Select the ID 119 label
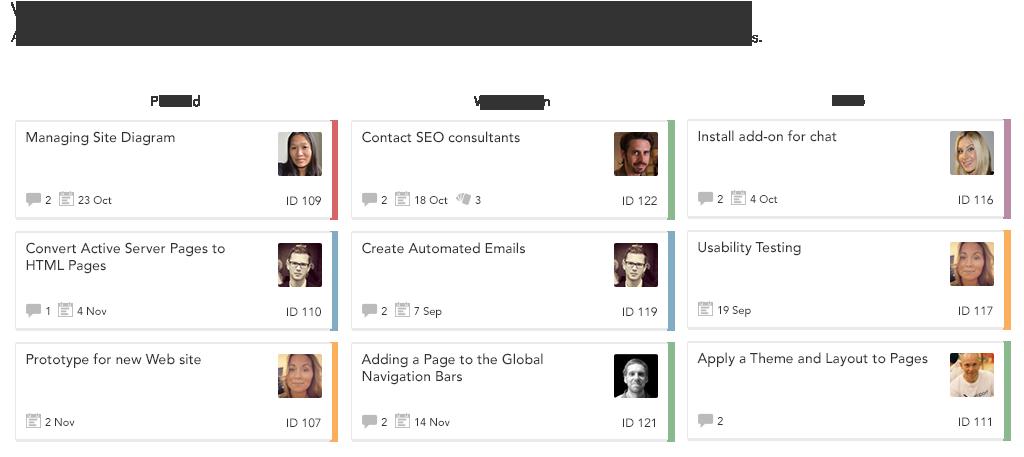The image size is (1024, 457). pyautogui.click(x=639, y=312)
